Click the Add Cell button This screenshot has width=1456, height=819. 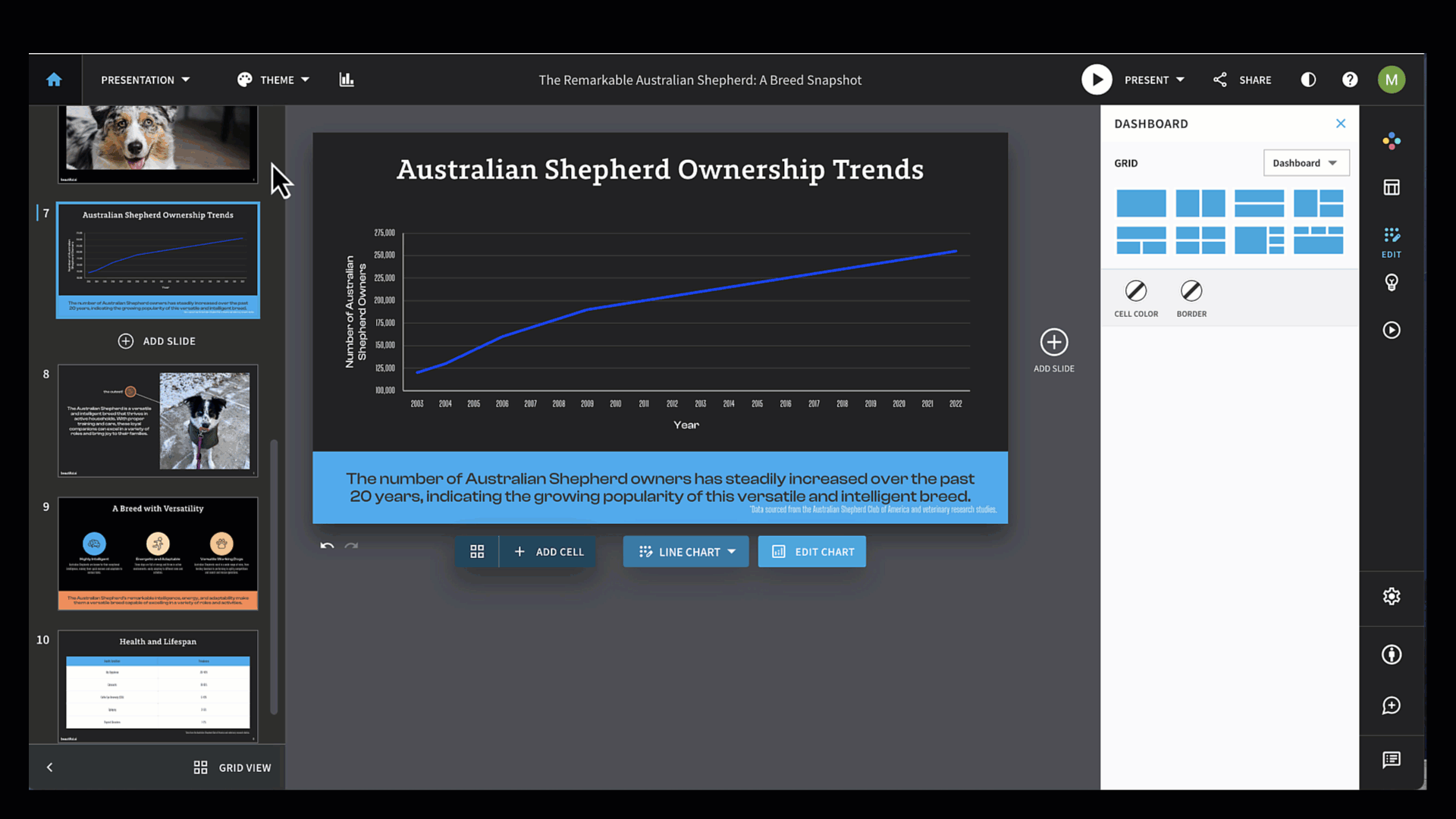548,552
